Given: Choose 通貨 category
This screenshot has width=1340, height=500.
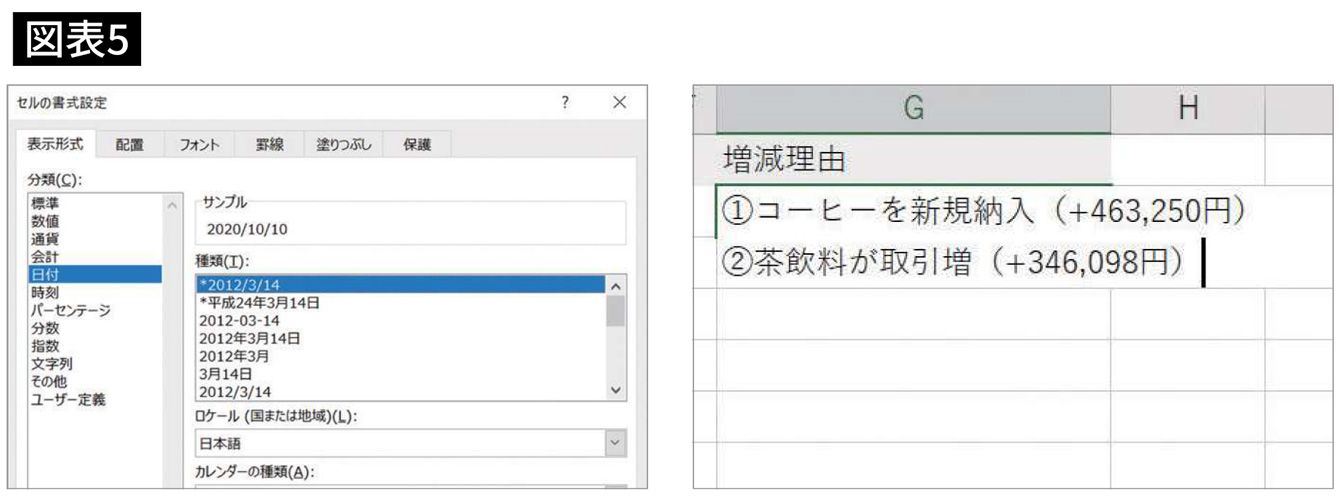Looking at the screenshot, I should [x=45, y=238].
